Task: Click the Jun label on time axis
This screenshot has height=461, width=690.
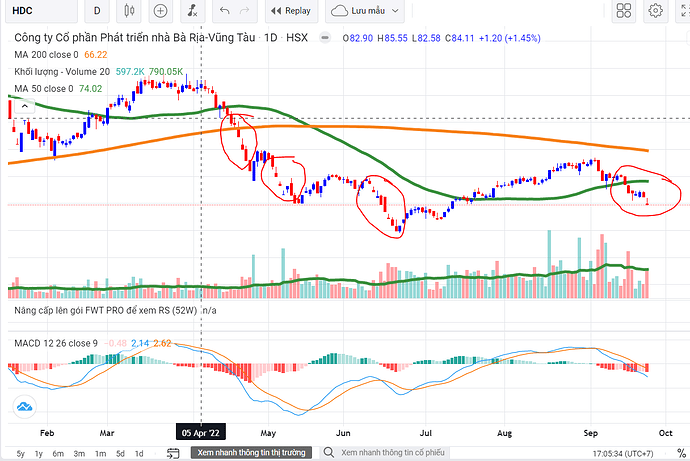Action: click(x=343, y=433)
